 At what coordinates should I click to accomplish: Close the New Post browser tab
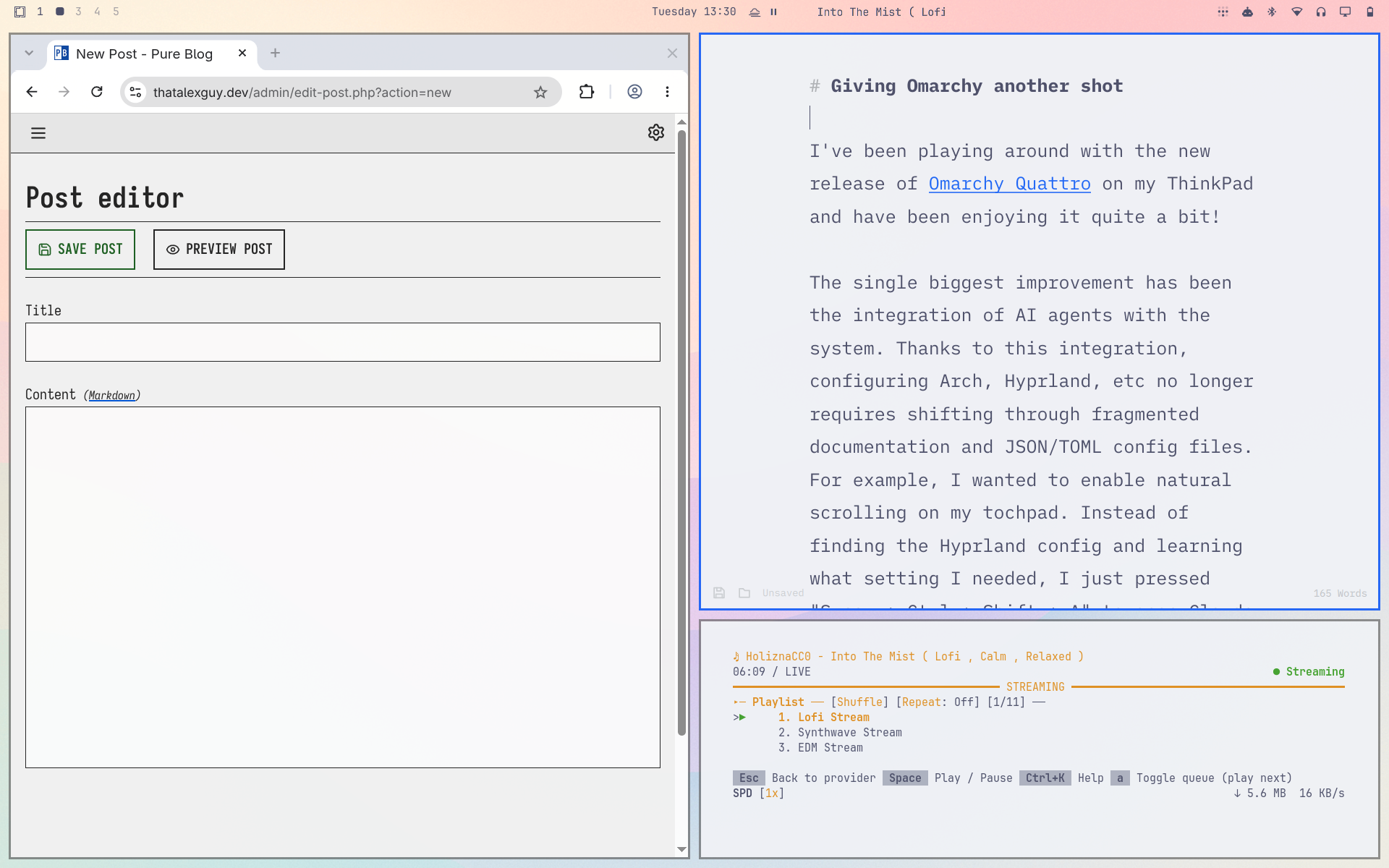[242, 53]
